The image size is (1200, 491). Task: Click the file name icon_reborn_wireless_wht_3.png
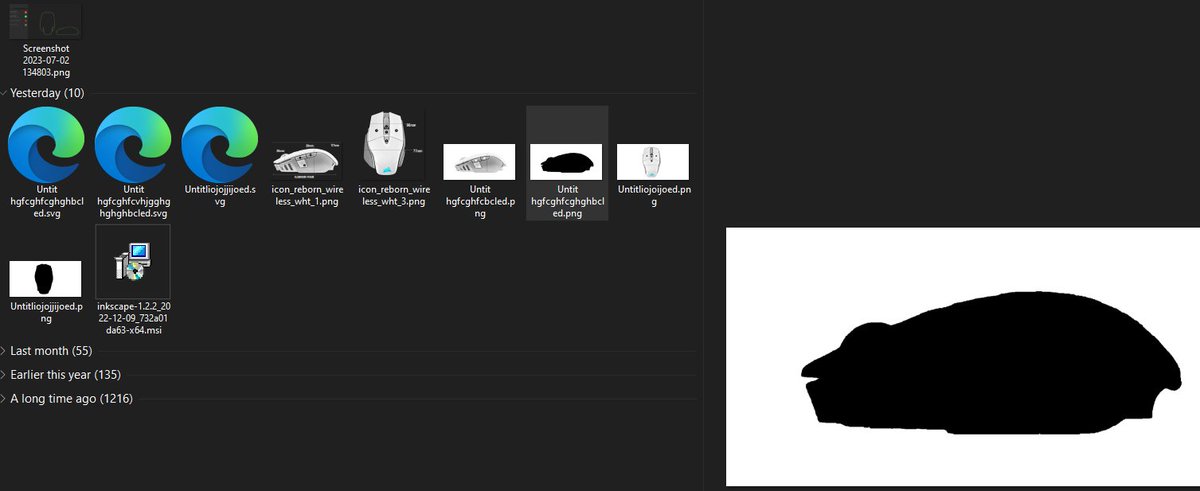click(394, 195)
